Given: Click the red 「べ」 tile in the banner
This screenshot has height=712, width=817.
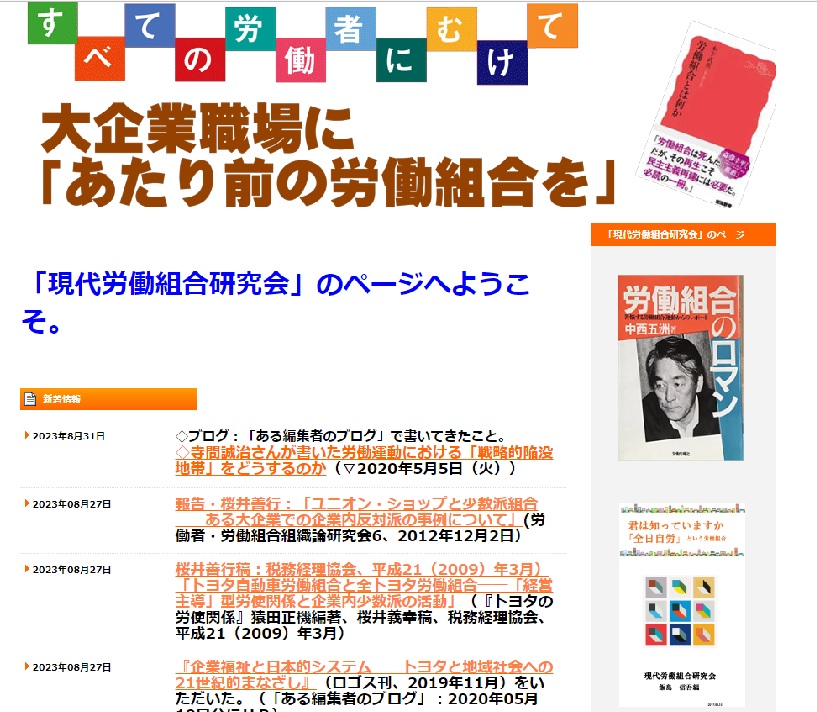Looking at the screenshot, I should coord(98,59).
